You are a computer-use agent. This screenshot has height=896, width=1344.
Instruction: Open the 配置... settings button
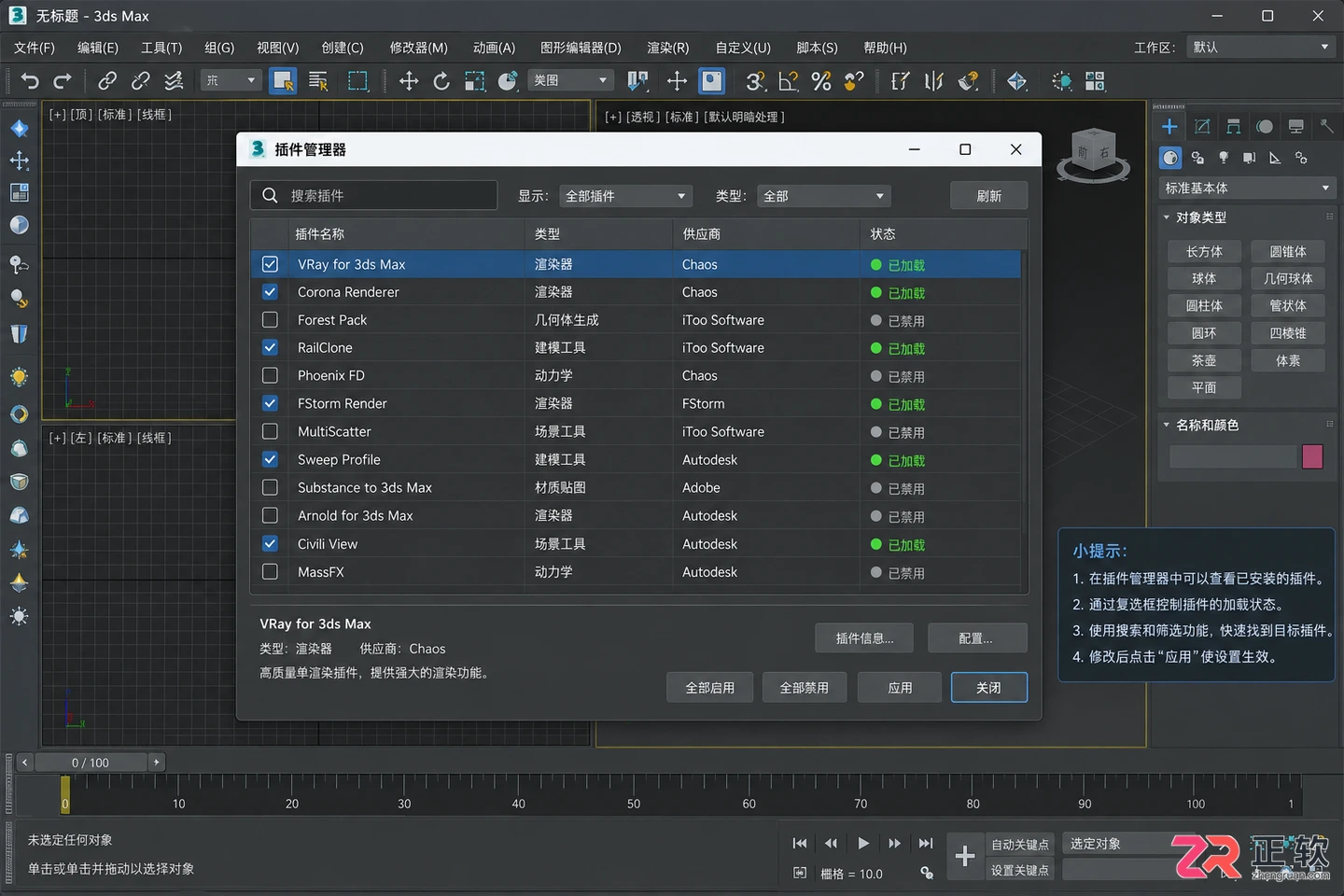977,638
